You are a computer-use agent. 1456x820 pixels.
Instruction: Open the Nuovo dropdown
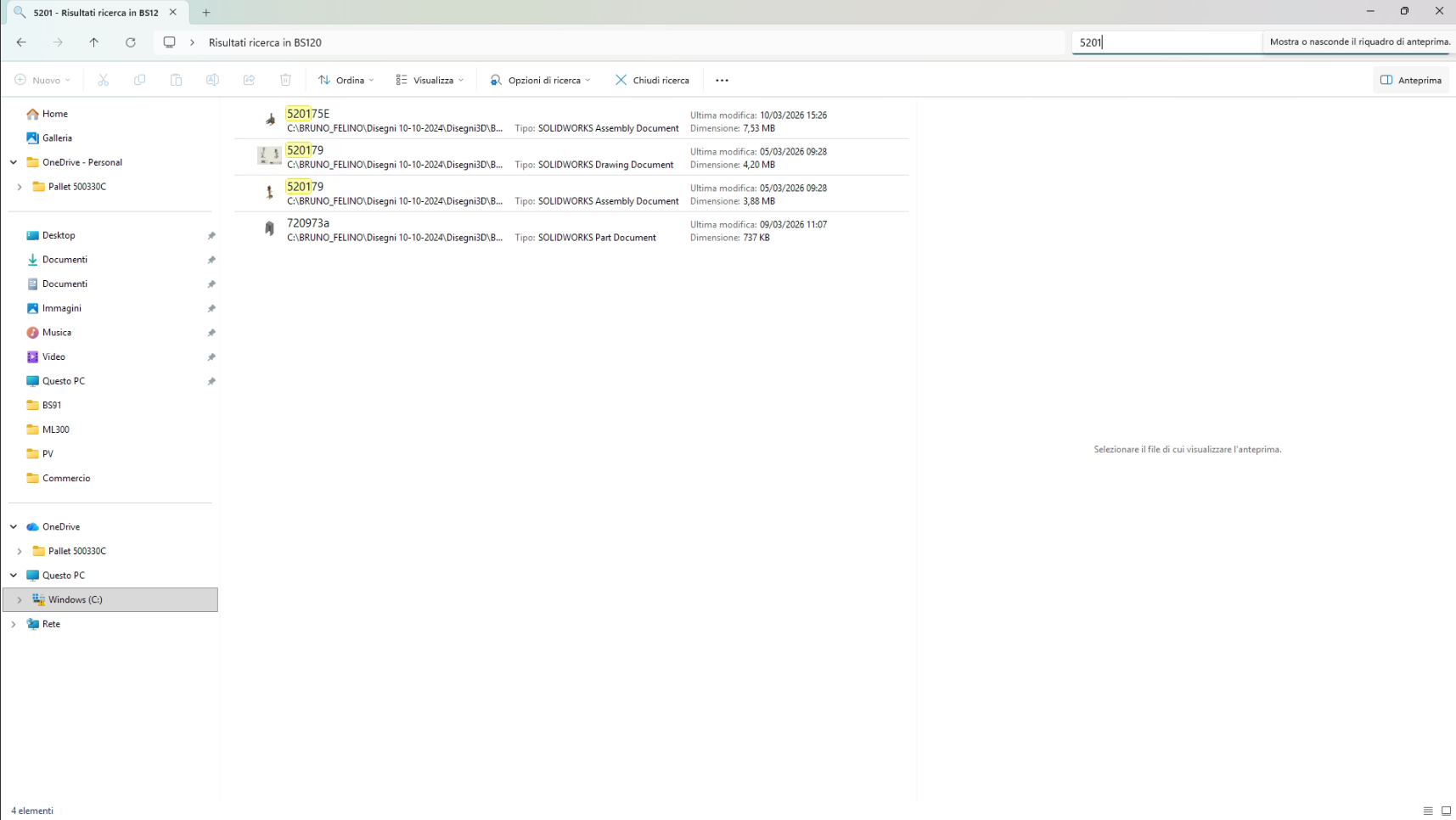pos(42,81)
